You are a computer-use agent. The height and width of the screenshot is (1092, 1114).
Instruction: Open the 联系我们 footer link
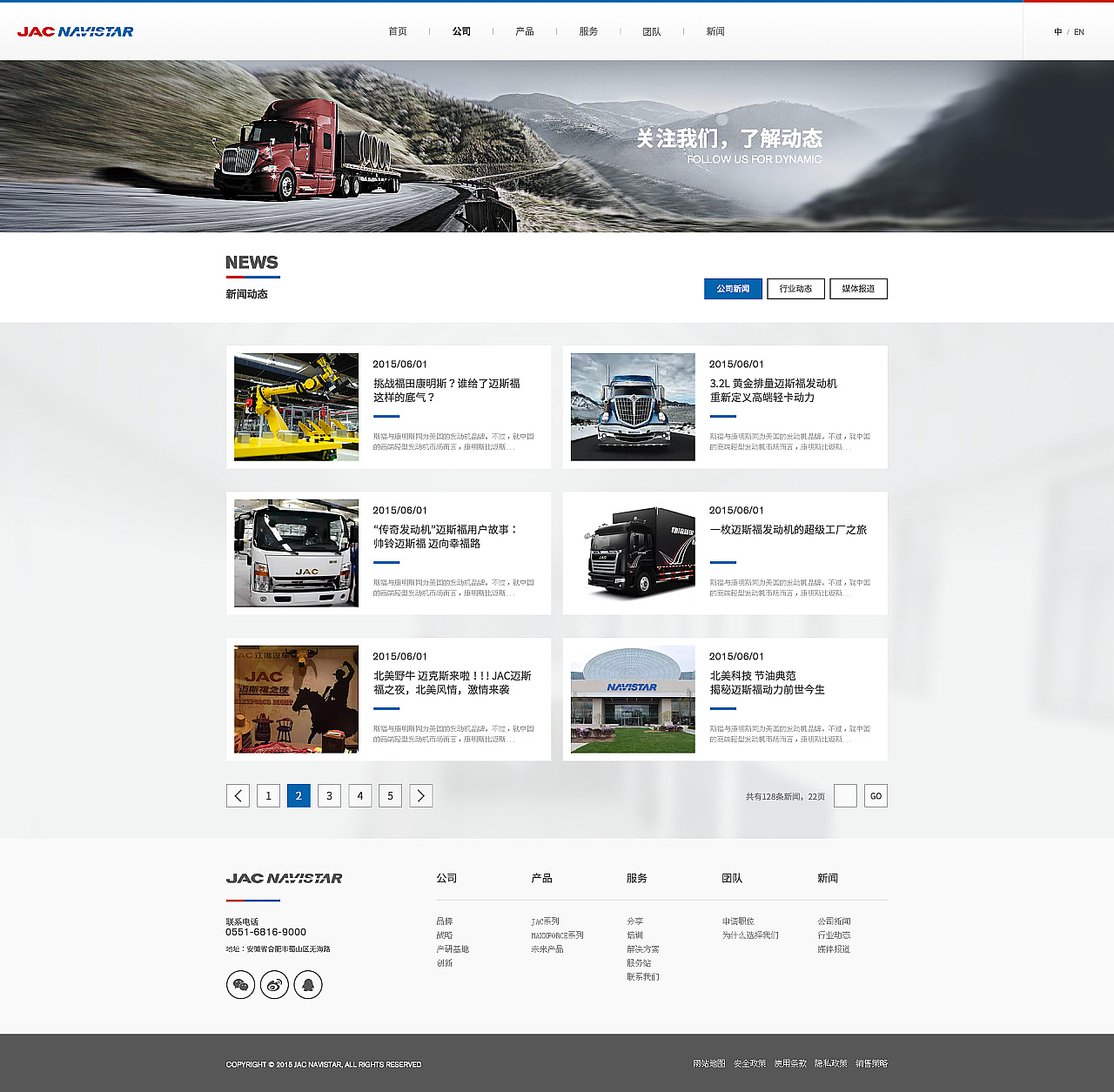(x=643, y=977)
